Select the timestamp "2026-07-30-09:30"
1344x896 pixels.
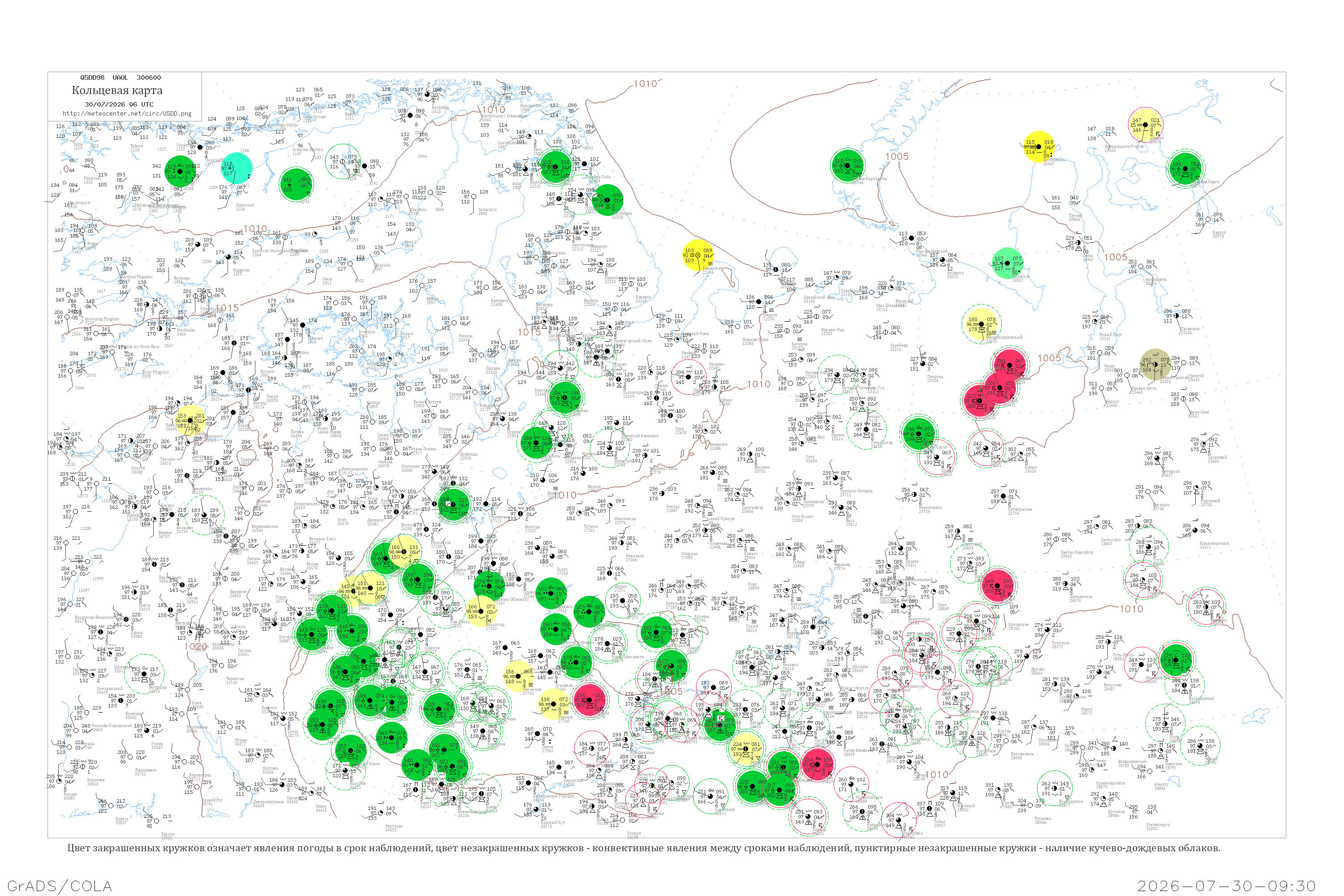pos(1227,886)
